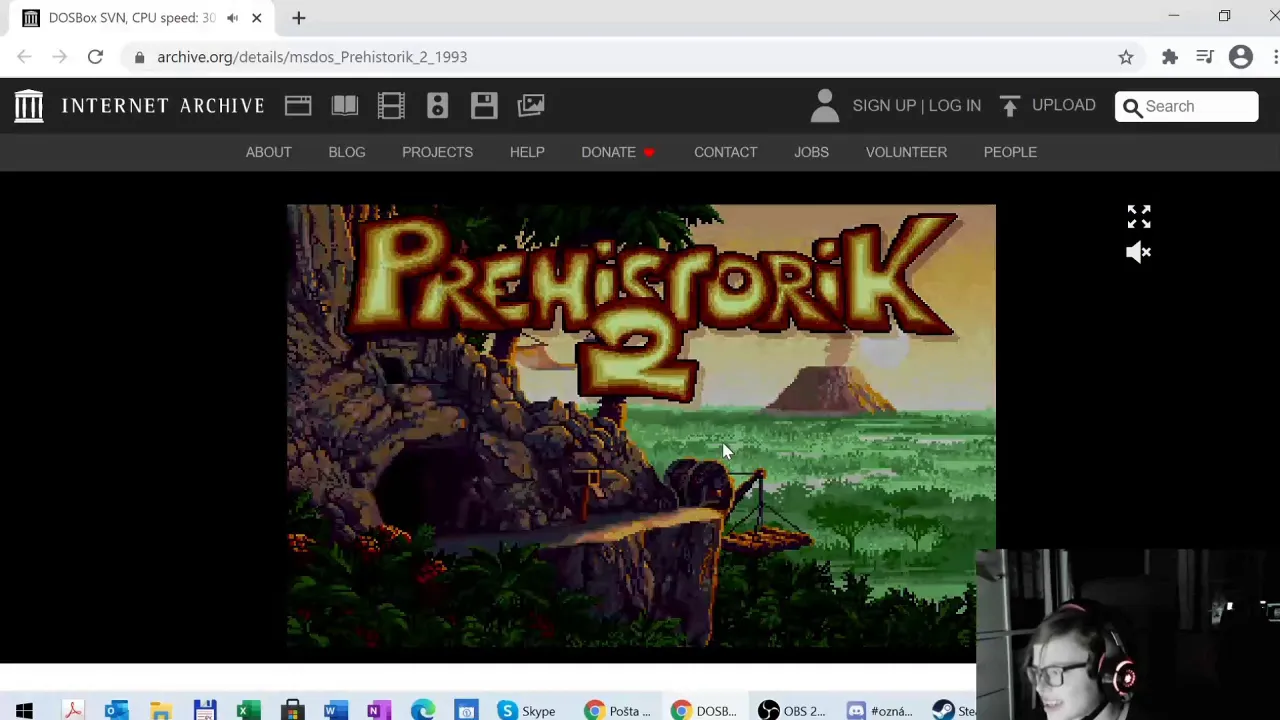The image size is (1280, 720).
Task: Open the Video film-strip icon
Action: (391, 105)
